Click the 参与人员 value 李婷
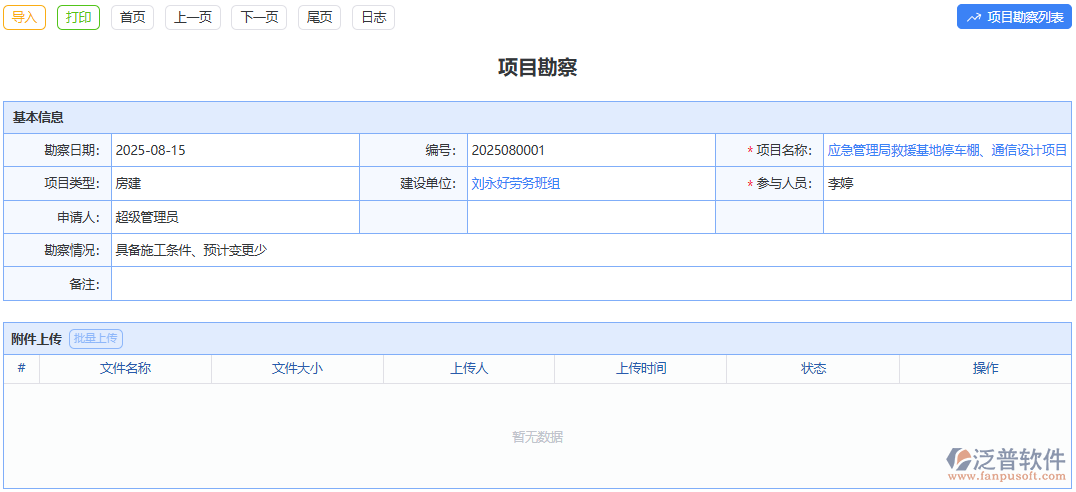The height and width of the screenshot is (492, 1076). click(x=841, y=183)
